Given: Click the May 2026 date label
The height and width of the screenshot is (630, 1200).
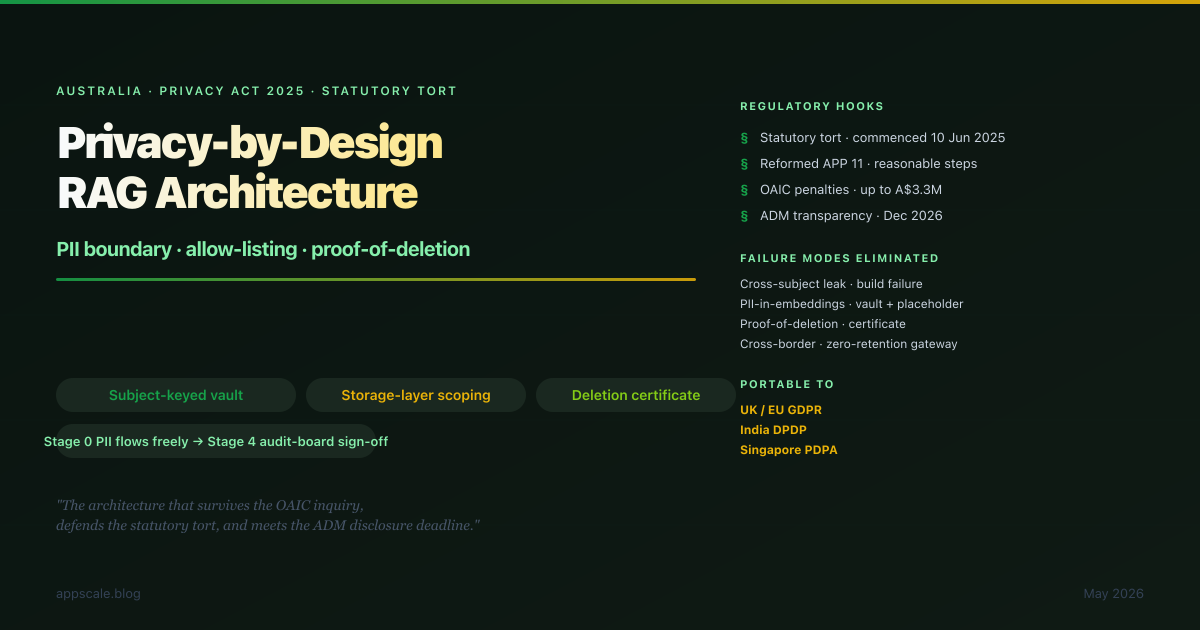Looking at the screenshot, I should tap(1113, 594).
